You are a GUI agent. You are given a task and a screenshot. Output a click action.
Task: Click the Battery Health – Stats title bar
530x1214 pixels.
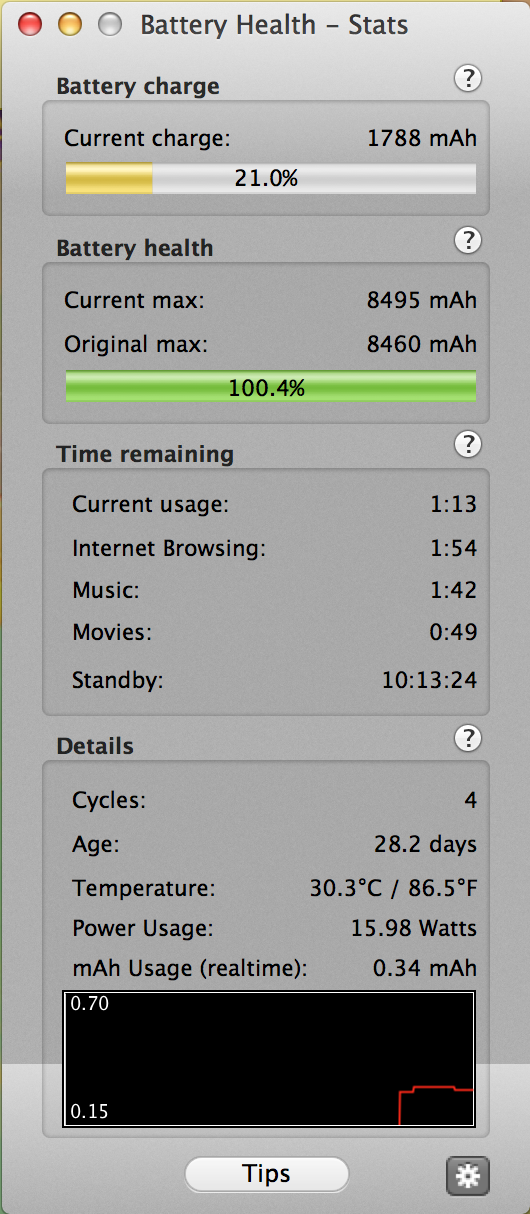click(274, 25)
